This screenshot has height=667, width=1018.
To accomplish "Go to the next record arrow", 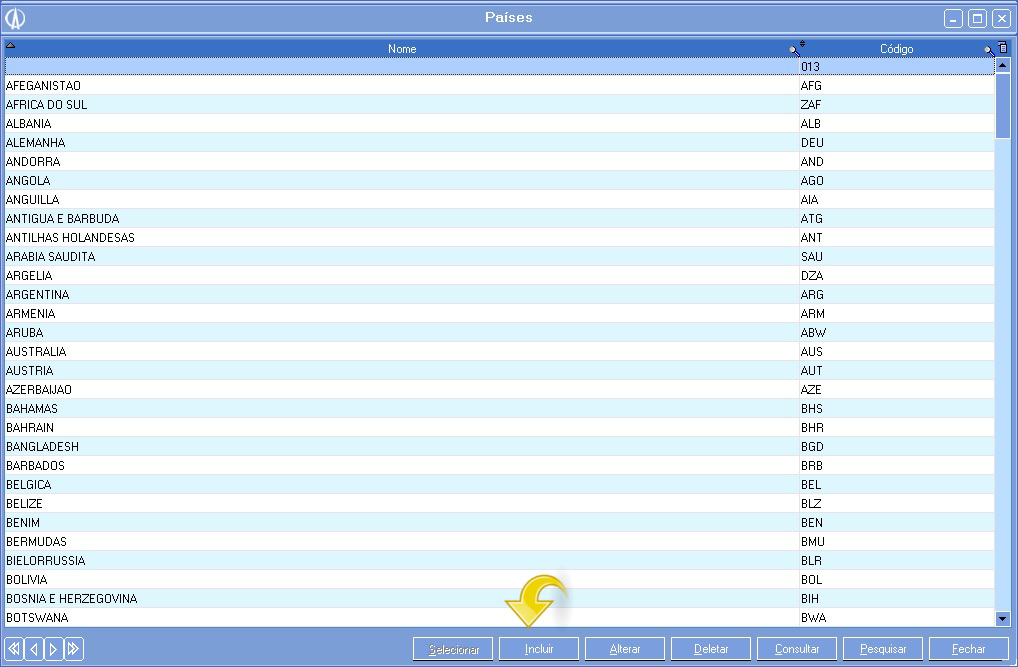I will pos(54,649).
